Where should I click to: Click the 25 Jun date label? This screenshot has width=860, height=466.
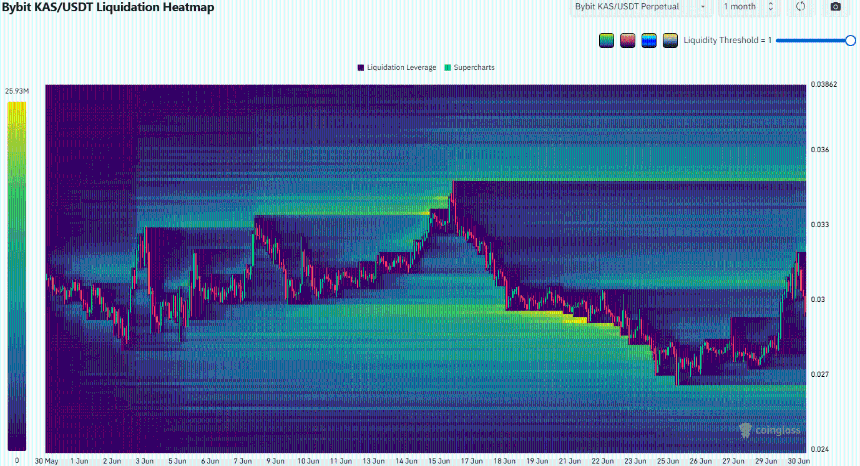(668, 461)
